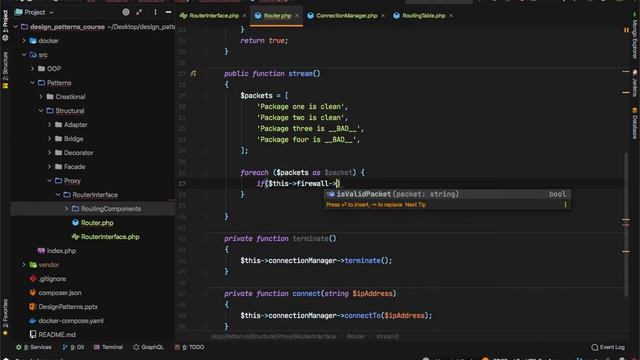640x360 pixels.
Task: Collapse the Patterns folder
Action: tap(32, 83)
